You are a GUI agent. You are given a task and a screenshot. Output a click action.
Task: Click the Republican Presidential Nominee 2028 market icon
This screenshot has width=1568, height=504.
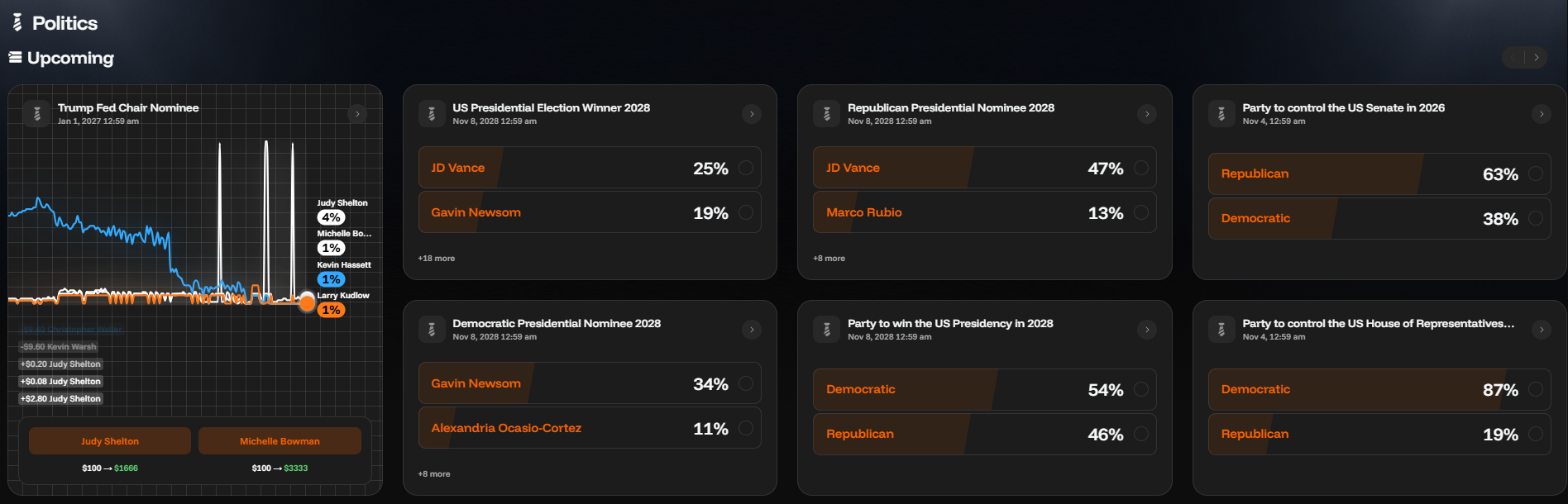click(826, 113)
